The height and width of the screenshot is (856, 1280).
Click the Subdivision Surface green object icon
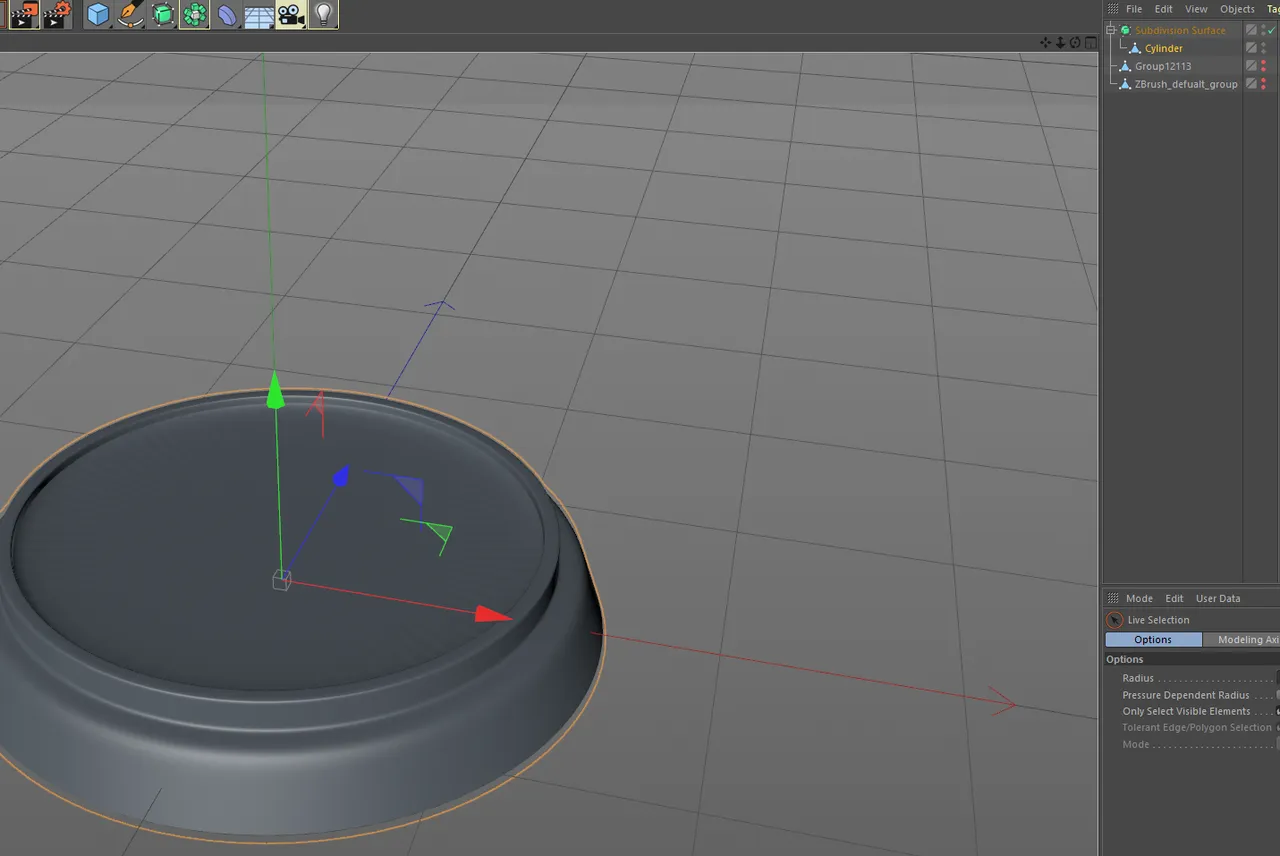click(1125, 30)
